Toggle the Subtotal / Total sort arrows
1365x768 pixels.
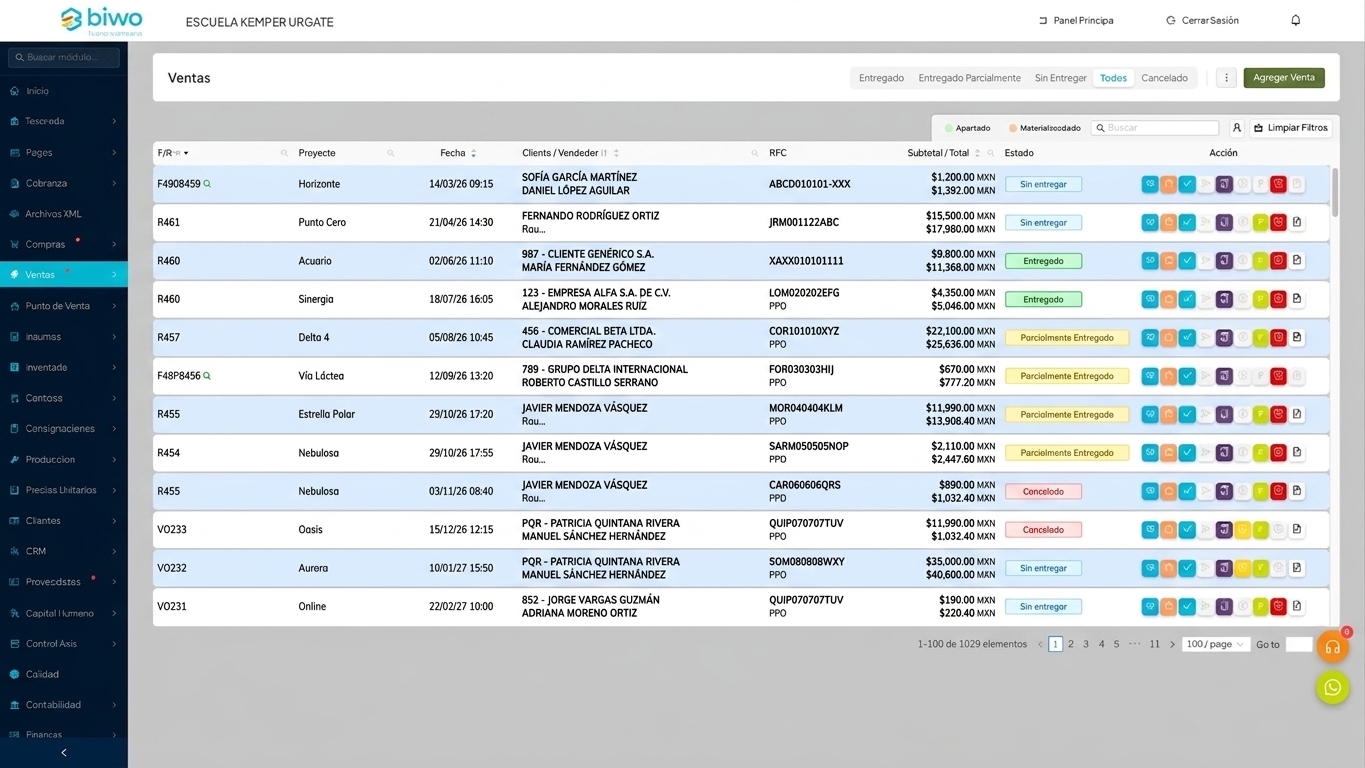click(978, 153)
